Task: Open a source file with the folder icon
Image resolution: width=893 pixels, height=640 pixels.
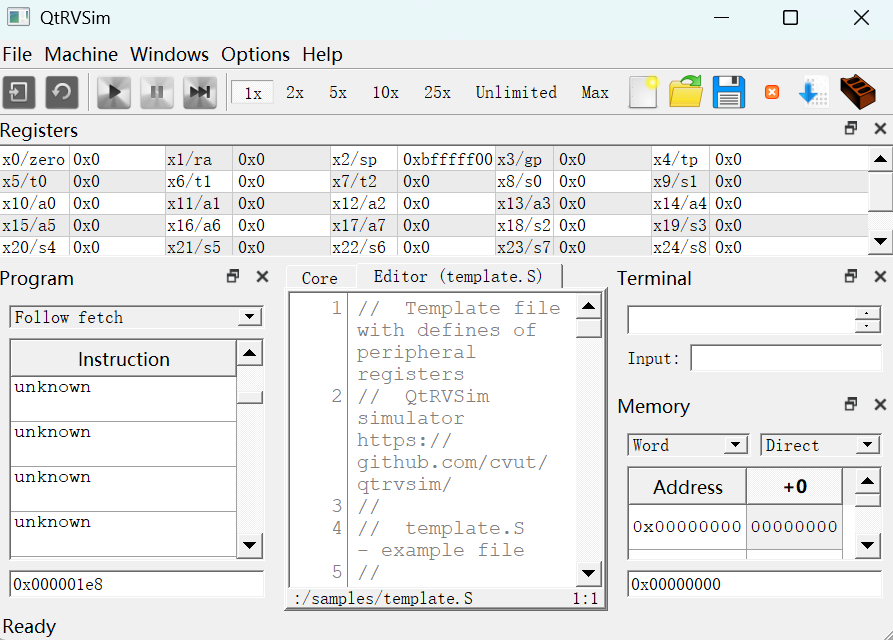Action: [x=686, y=92]
